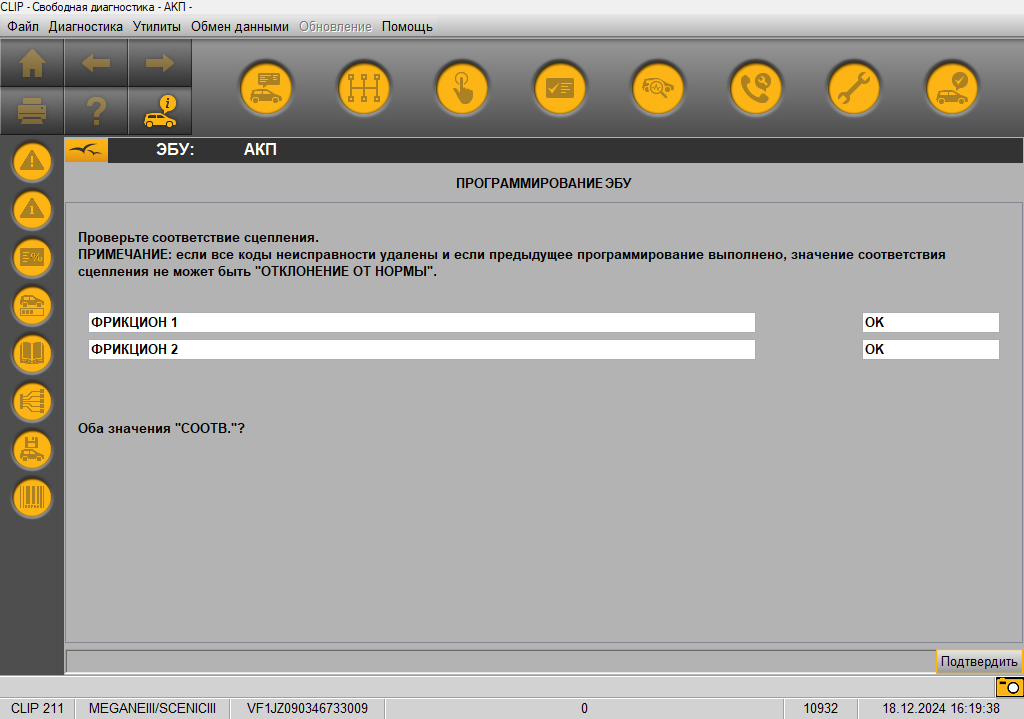Open the Файл menu
Screen dimensions: 1024x719
pos(23,27)
